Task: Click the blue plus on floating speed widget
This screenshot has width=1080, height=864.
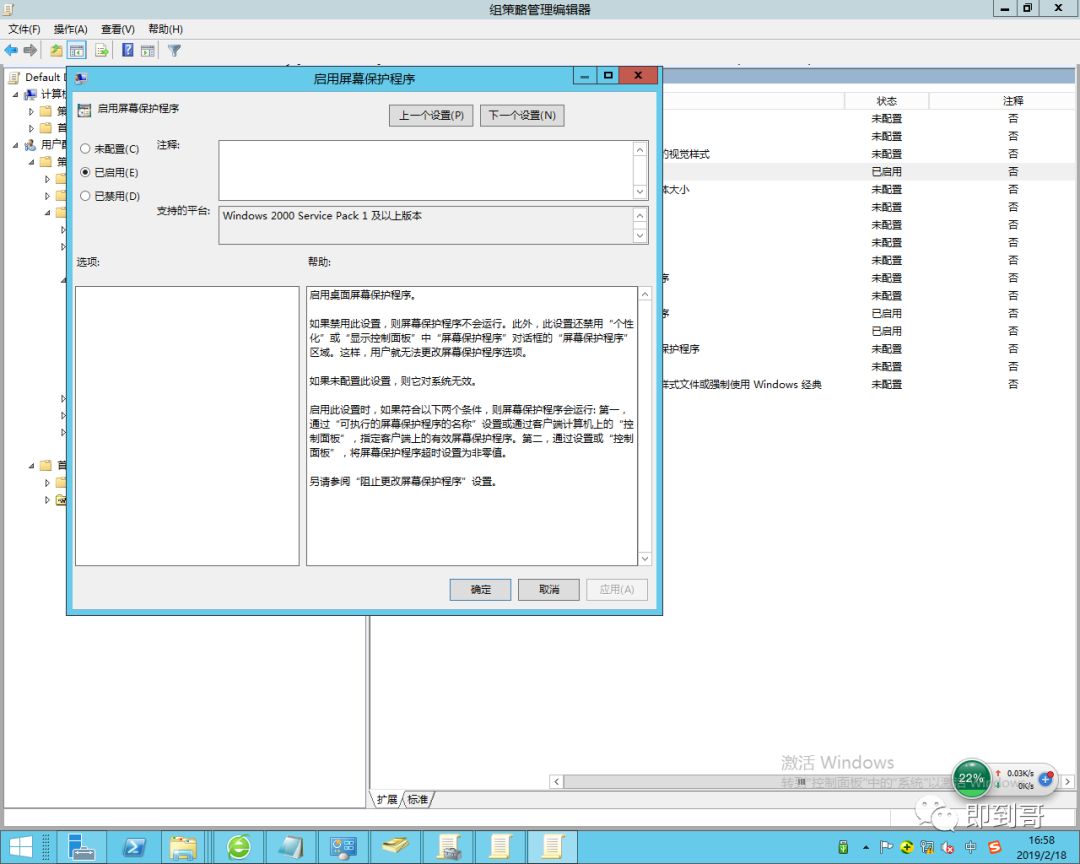Action: pos(1046,780)
